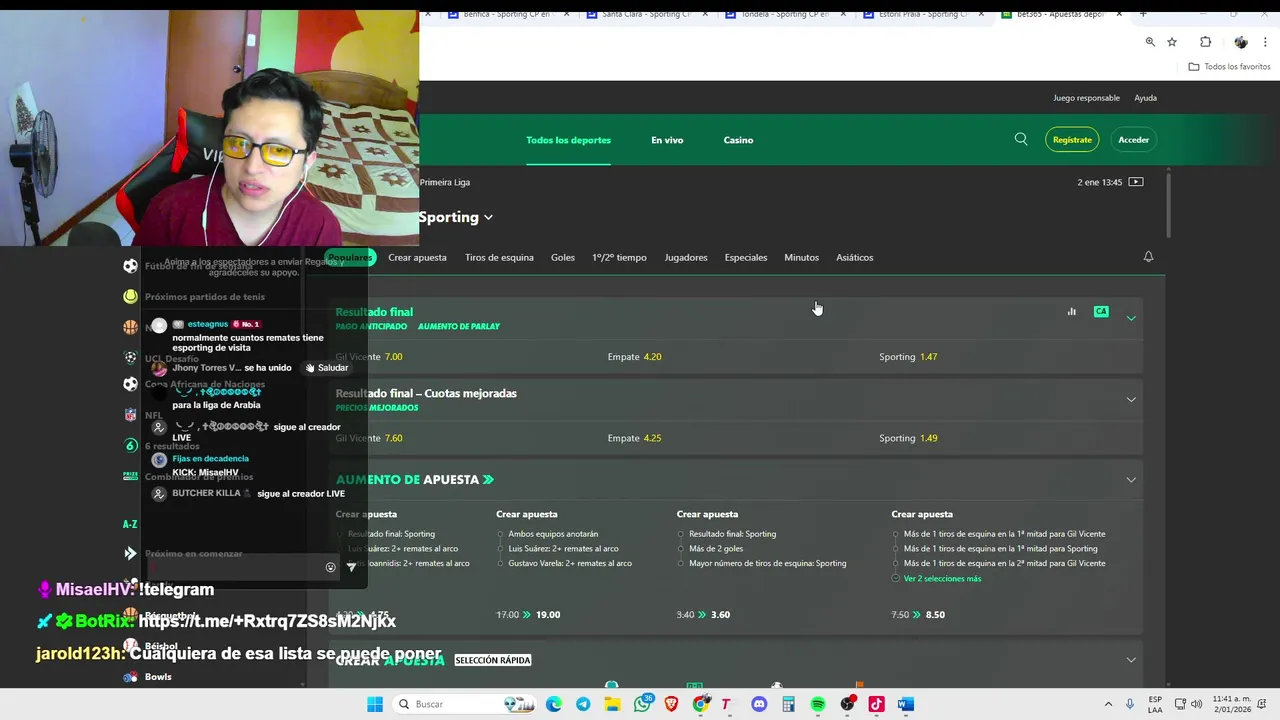The height and width of the screenshot is (720, 1280).
Task: Select corners 2ª mitad para Gil Vicente
Action: pyautogui.click(x=1004, y=563)
